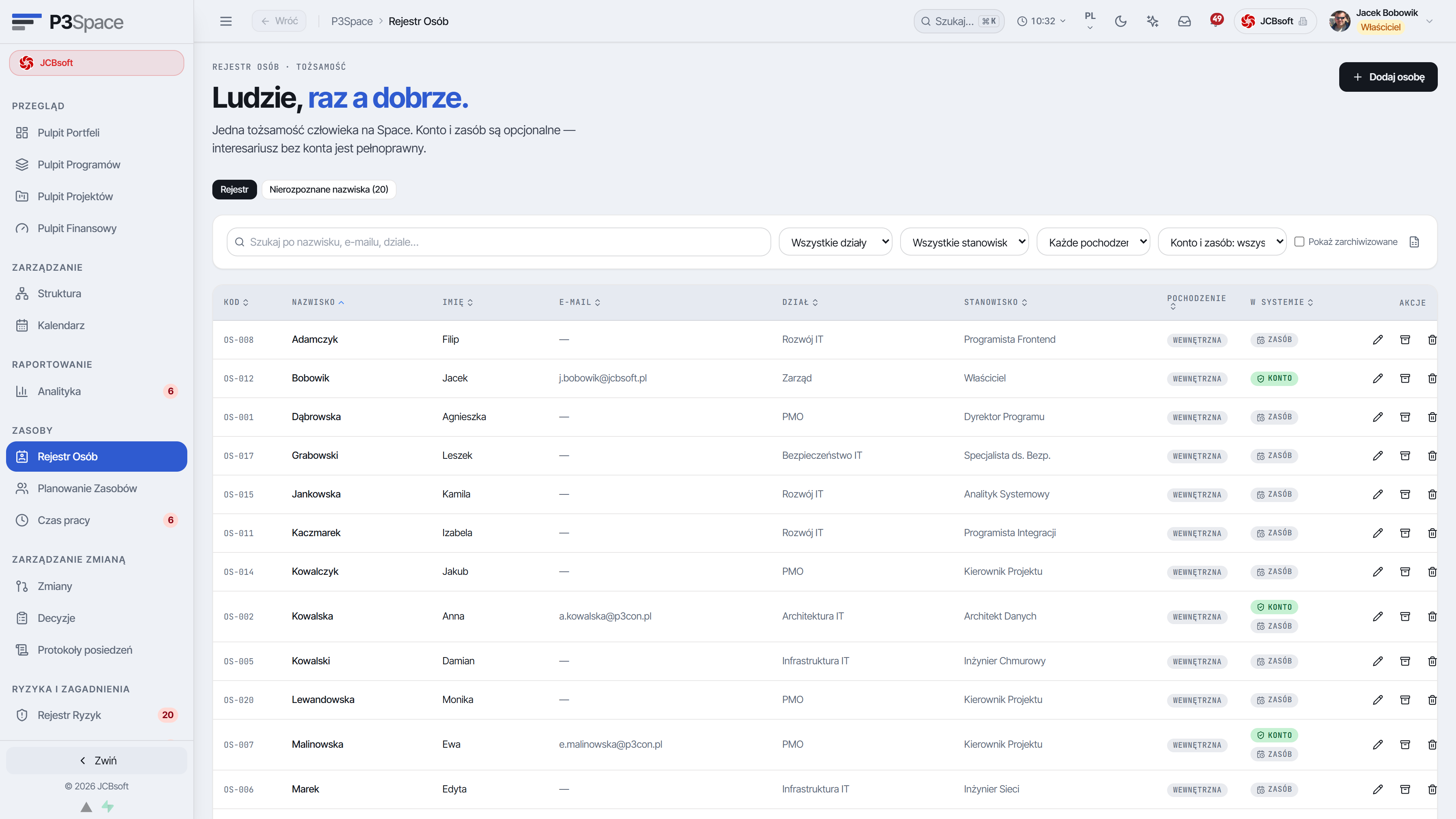Sort the table by the Dział column

[x=800, y=303]
